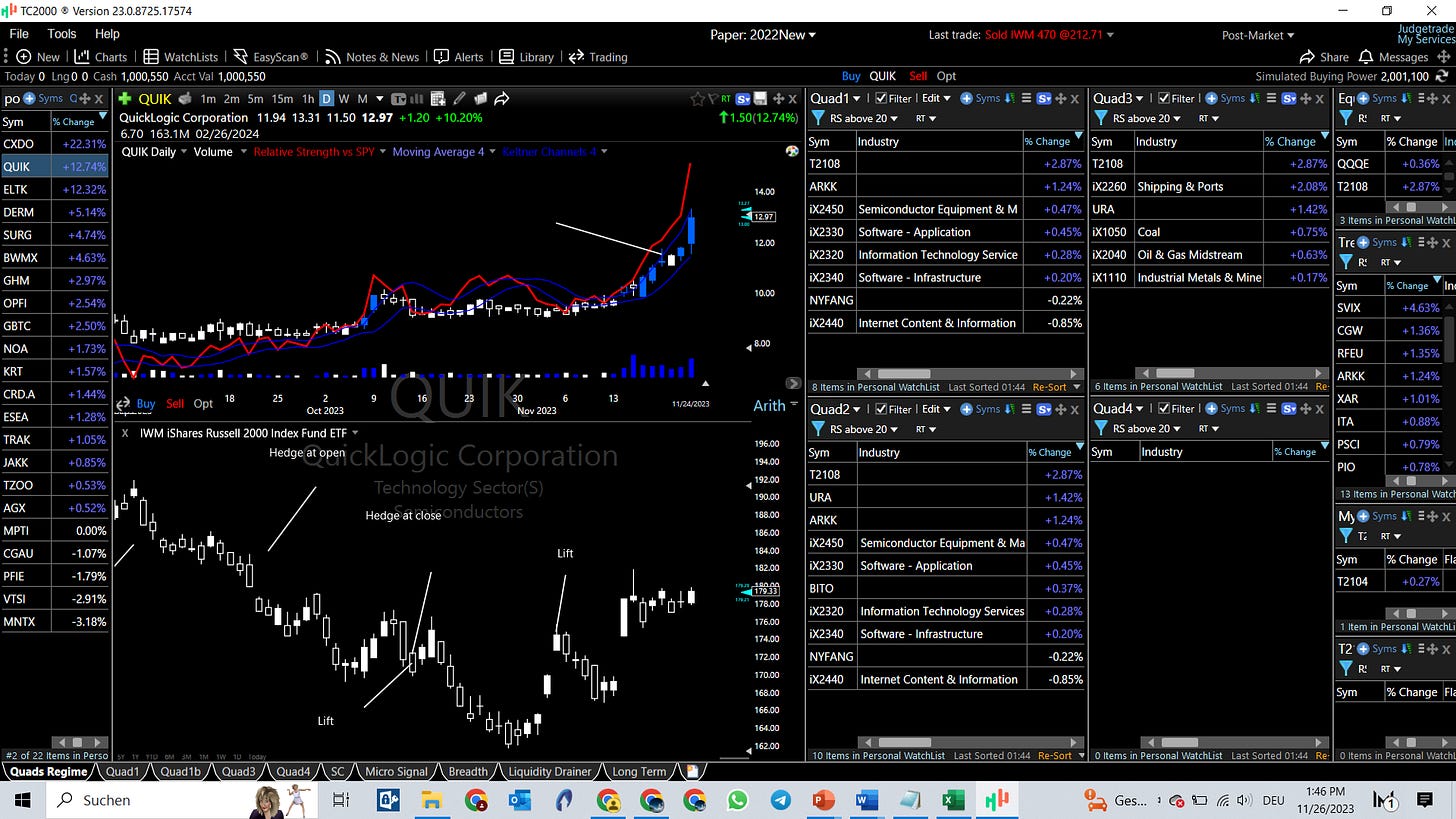1456x819 pixels.
Task: Click the Quad3 blue funnel filter icon
Action: [x=1100, y=118]
